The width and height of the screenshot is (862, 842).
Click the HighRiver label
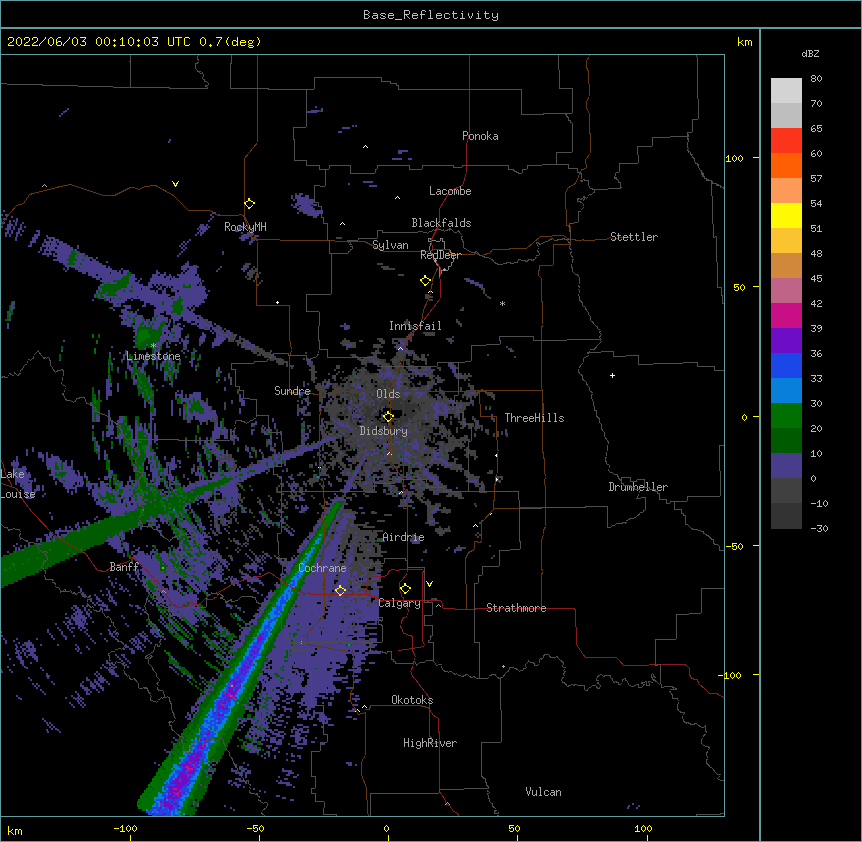(x=430, y=743)
